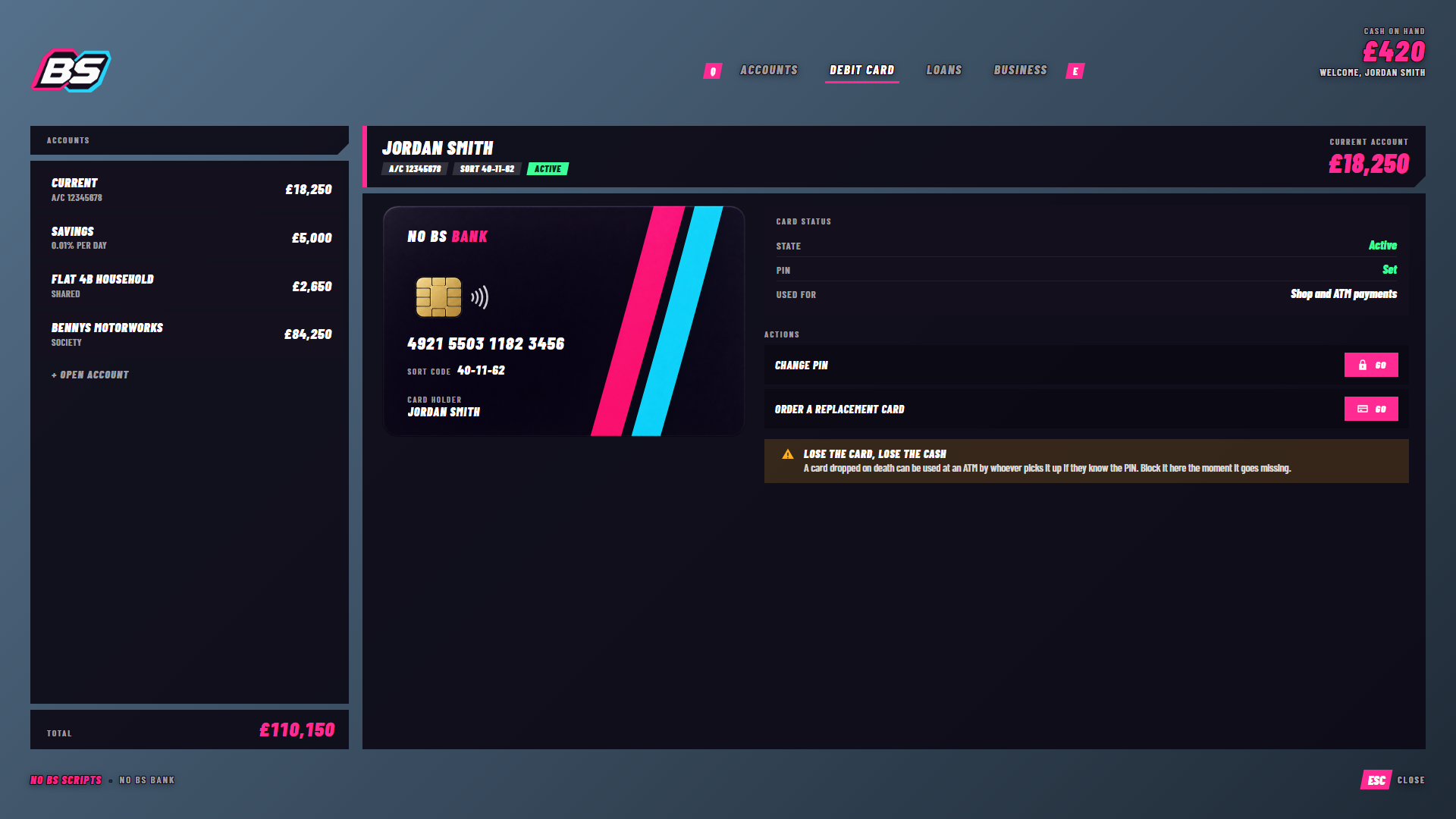Click the BS logo icon
This screenshot has height=819, width=1456.
click(71, 71)
